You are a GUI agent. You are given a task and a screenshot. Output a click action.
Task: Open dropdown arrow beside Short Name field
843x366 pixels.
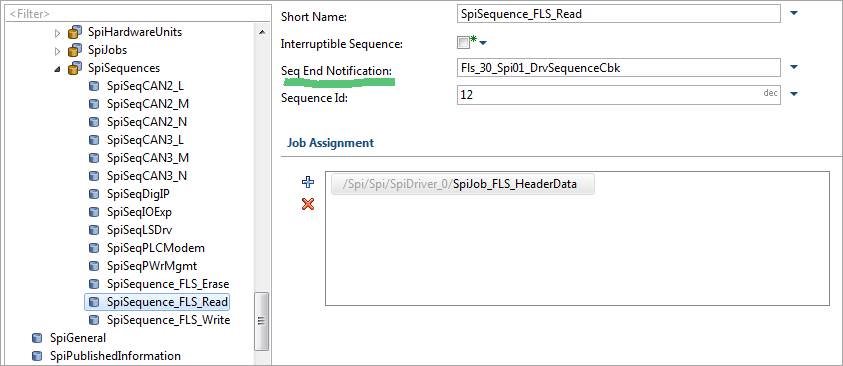[794, 13]
